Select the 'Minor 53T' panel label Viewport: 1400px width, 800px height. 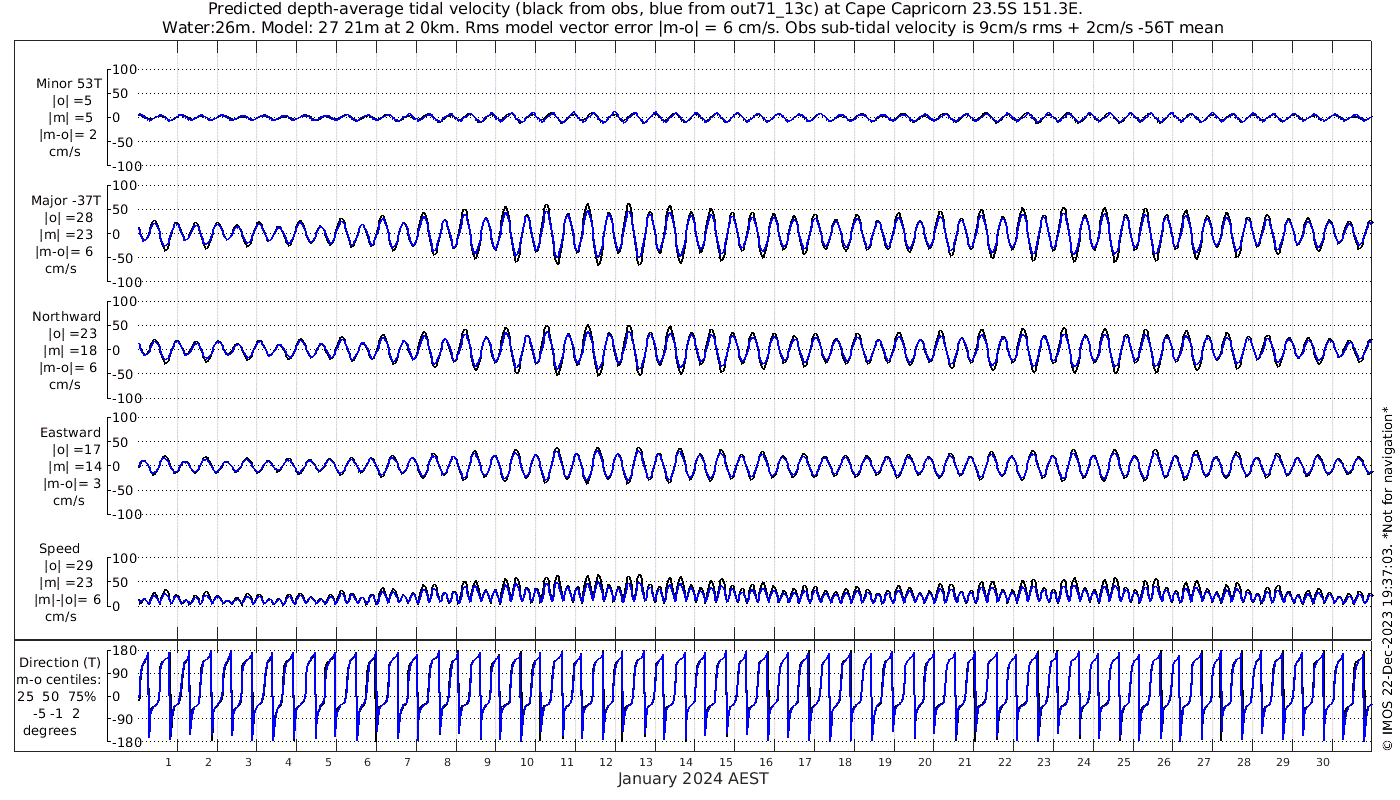(68, 84)
